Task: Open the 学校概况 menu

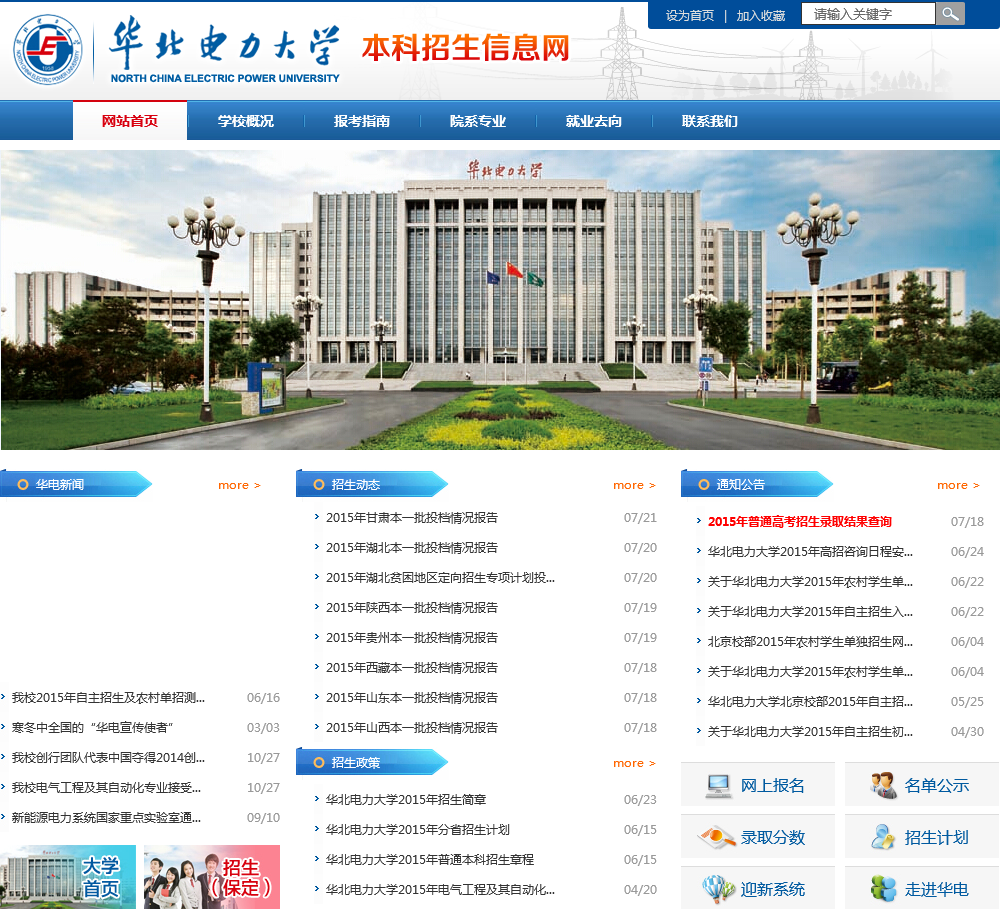Action: point(246,121)
